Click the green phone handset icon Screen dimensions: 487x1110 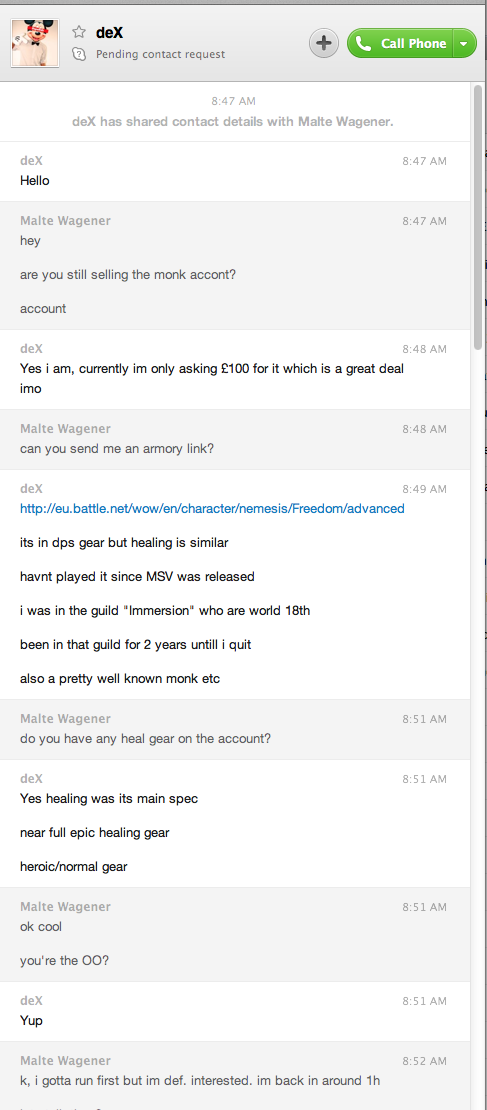(363, 43)
